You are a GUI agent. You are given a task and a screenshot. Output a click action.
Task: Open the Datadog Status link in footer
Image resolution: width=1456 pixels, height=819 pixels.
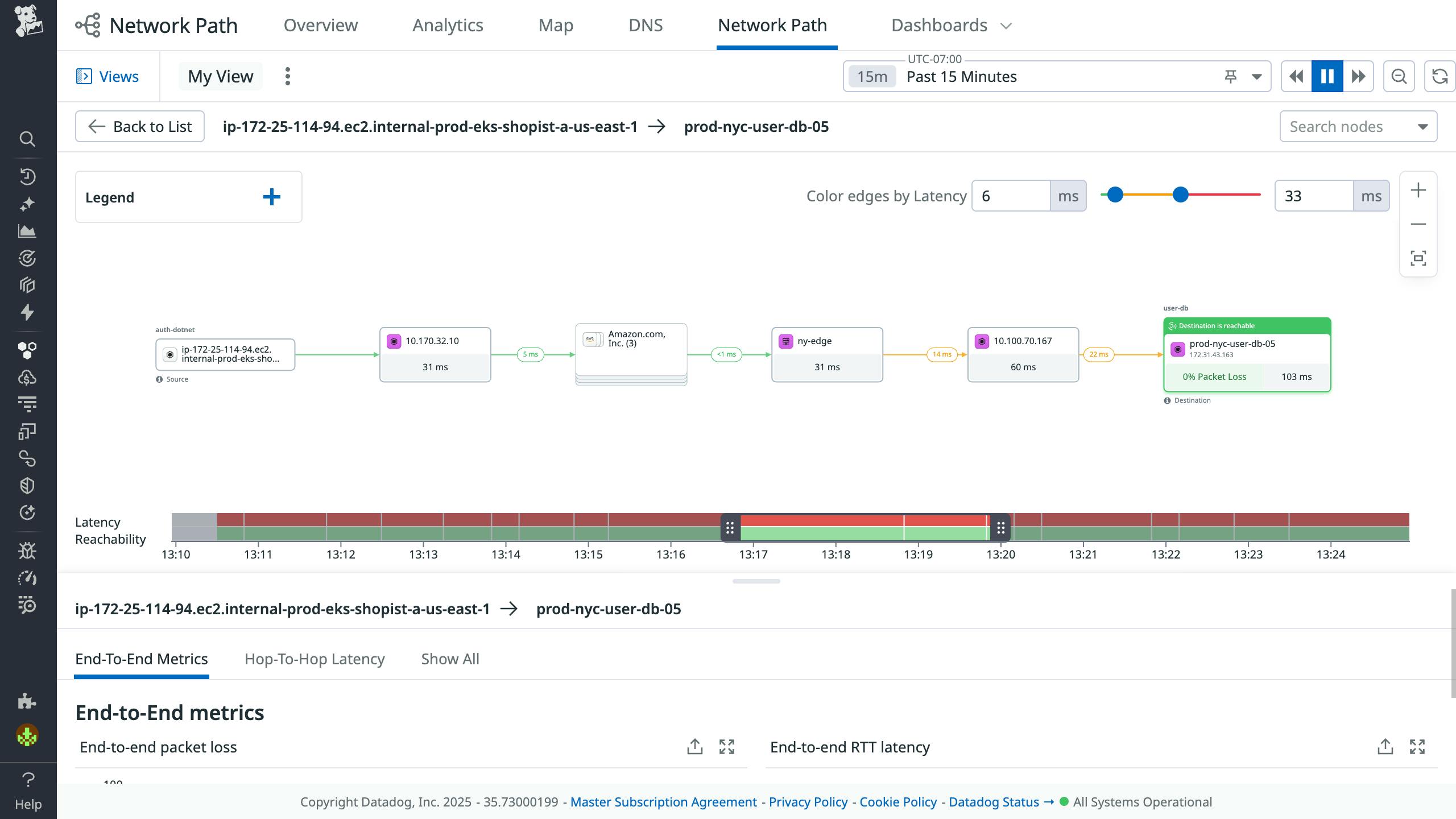click(994, 801)
